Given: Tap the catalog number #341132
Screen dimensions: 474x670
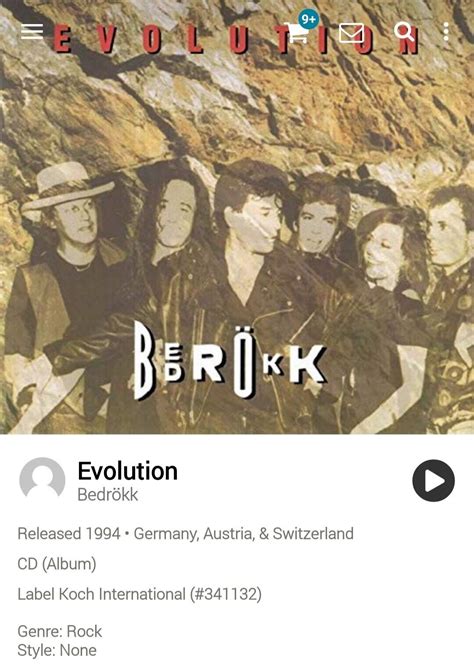Looking at the screenshot, I should pos(226,594).
